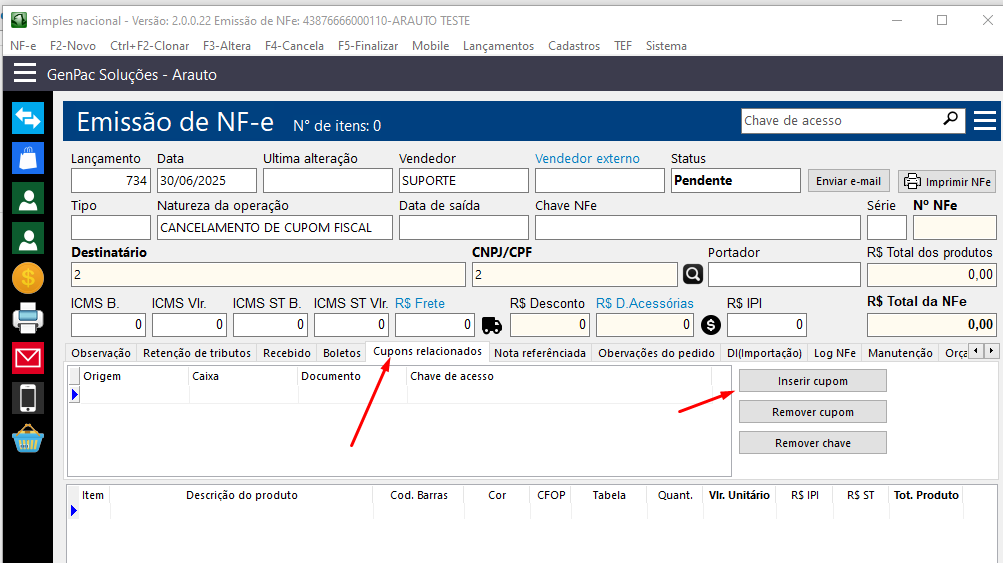Click the printer icon in sidebar

click(27, 318)
